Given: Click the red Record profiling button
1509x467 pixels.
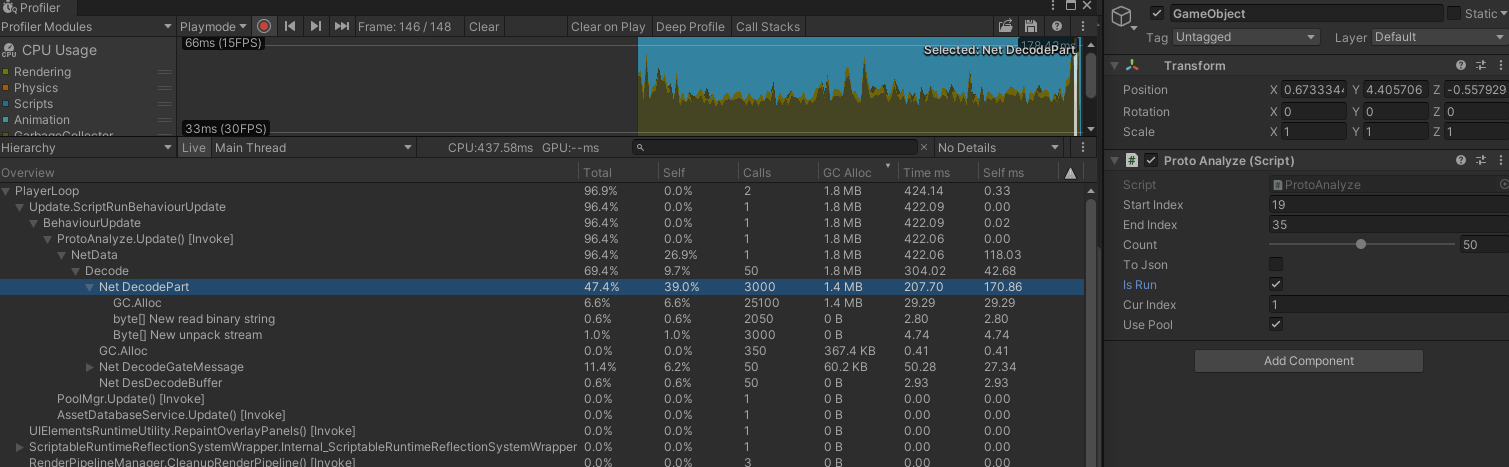Looking at the screenshot, I should (264, 27).
